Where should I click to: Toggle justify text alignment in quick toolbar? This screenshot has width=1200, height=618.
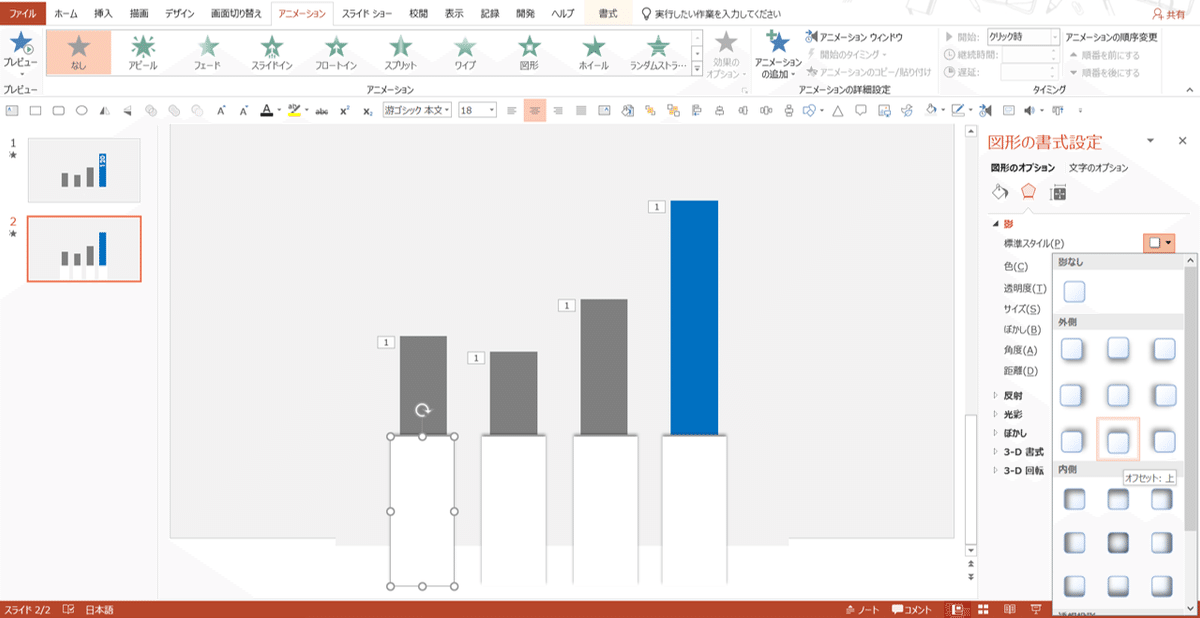[x=581, y=111]
